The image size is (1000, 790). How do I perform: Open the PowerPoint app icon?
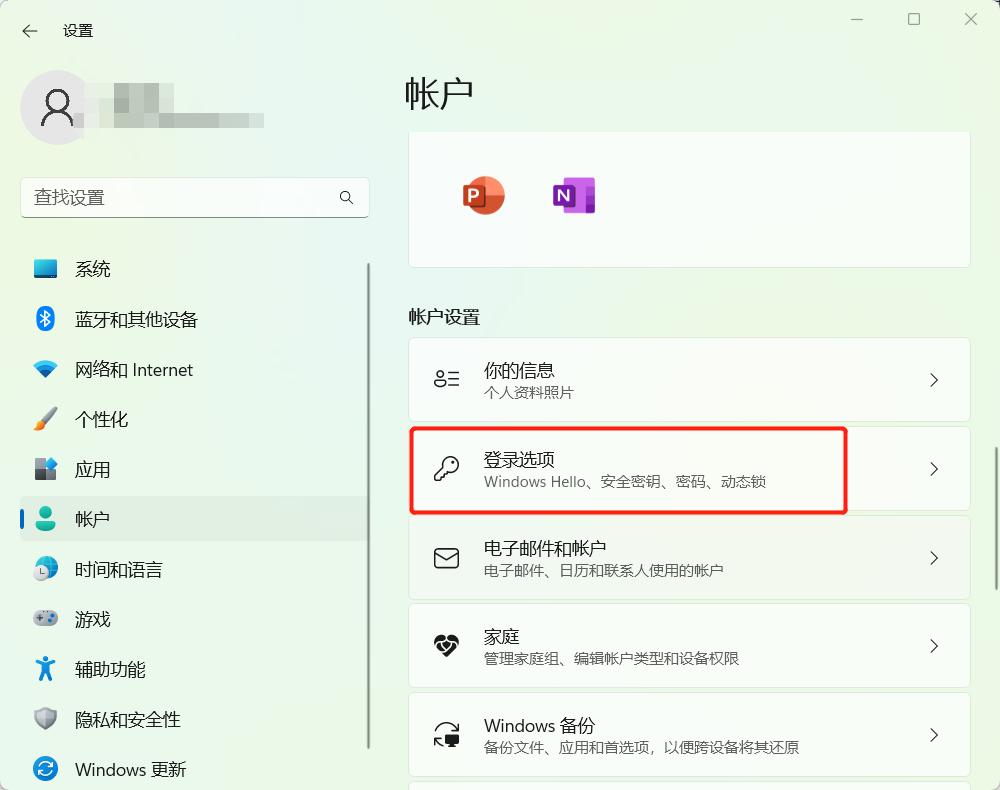[x=483, y=195]
